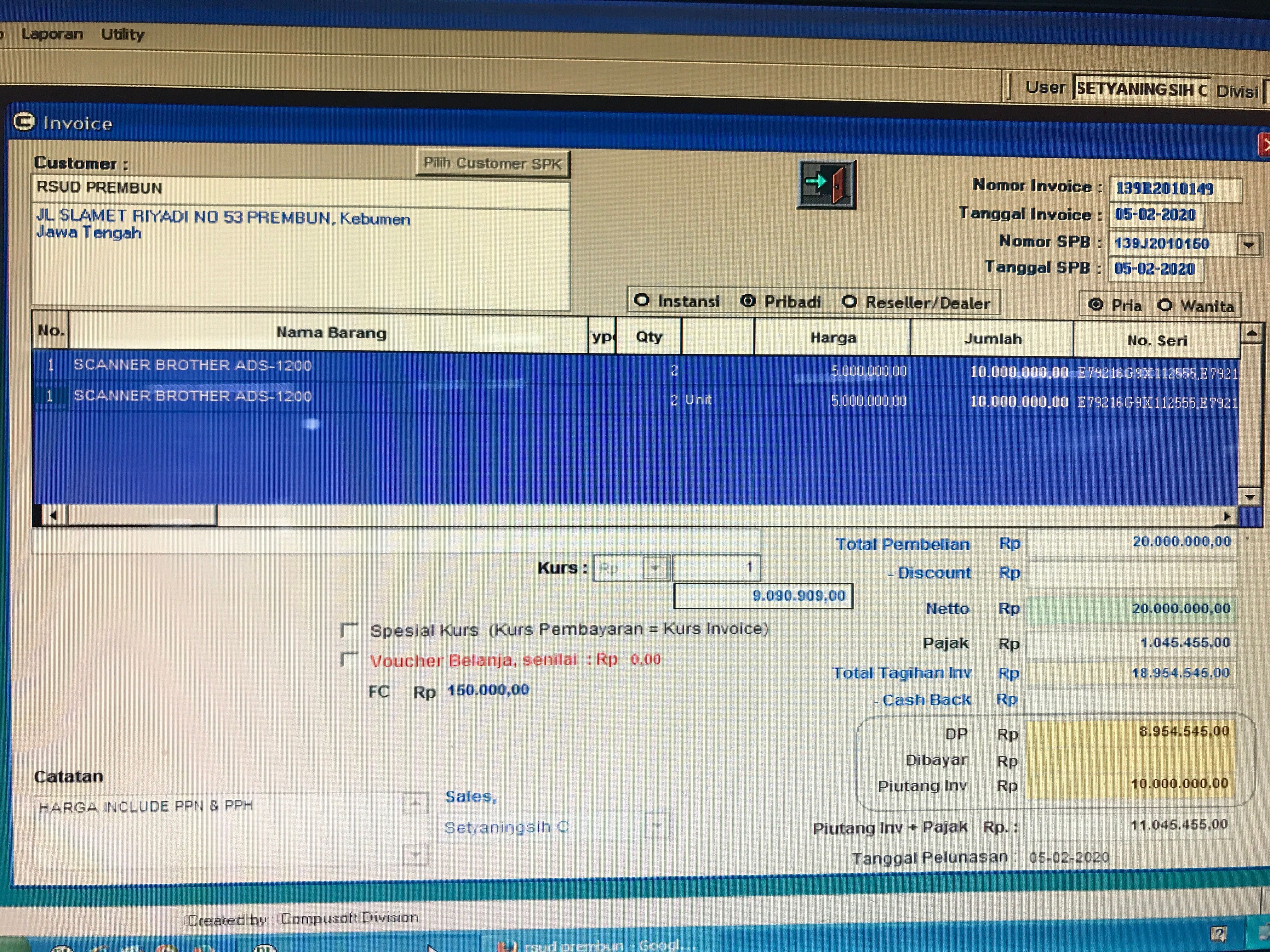
Task: Click the exit door icon
Action: (826, 184)
